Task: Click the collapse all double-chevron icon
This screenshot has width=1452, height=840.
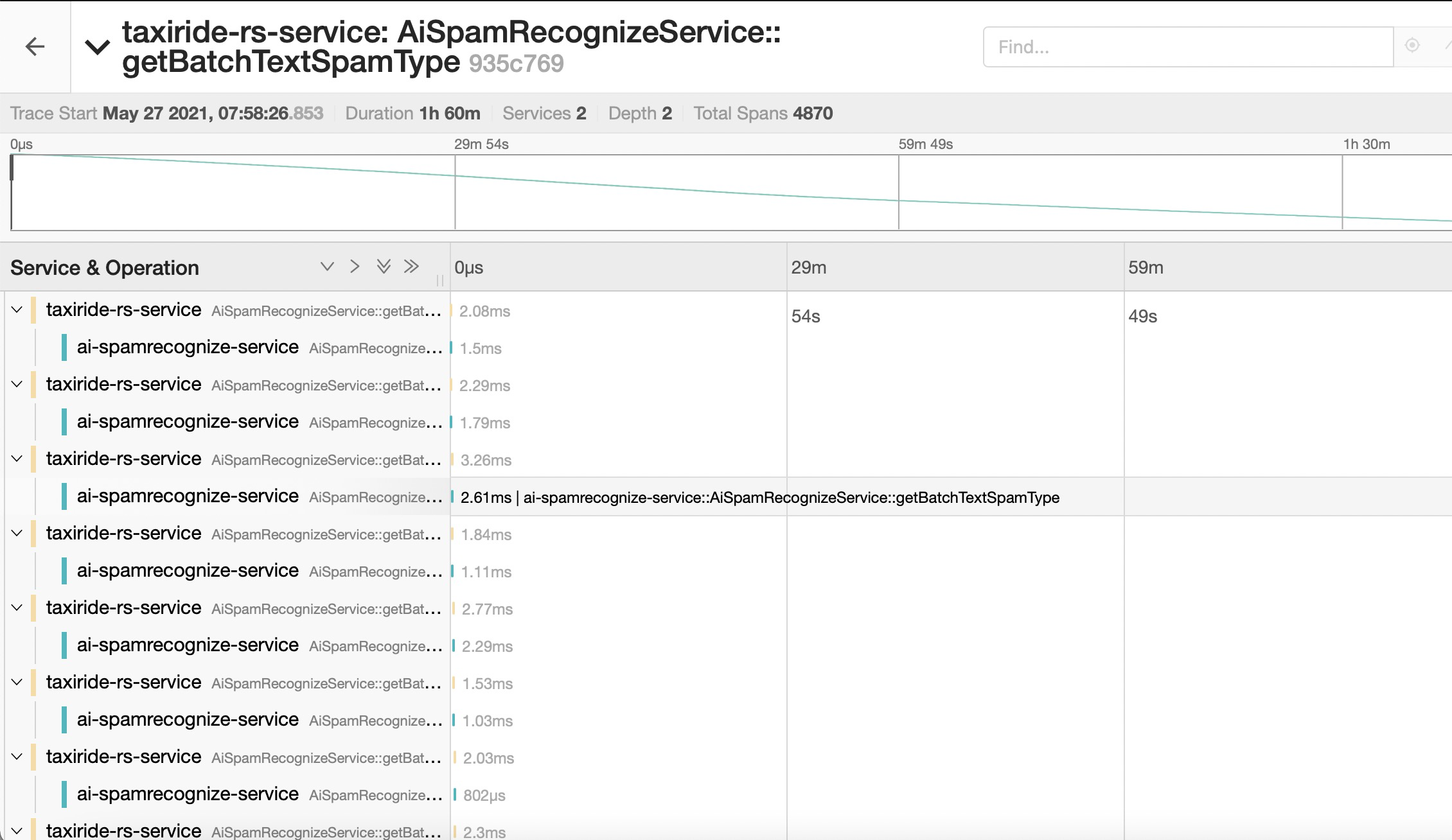Action: point(411,267)
